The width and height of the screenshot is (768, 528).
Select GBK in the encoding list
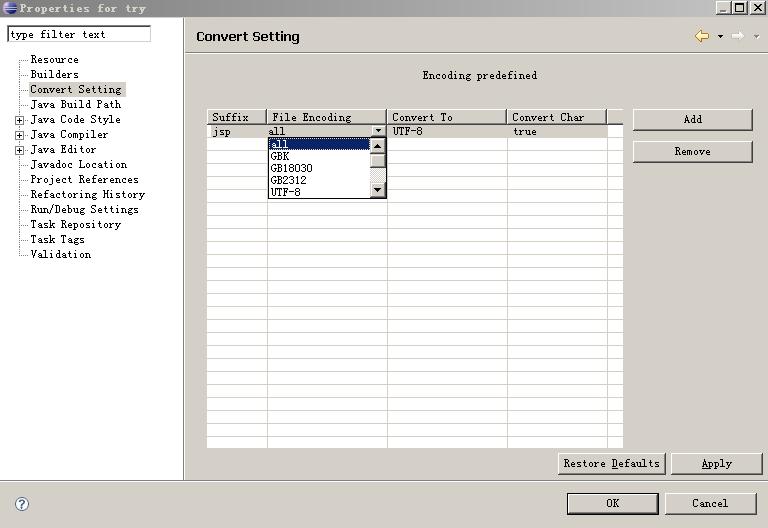click(280, 156)
